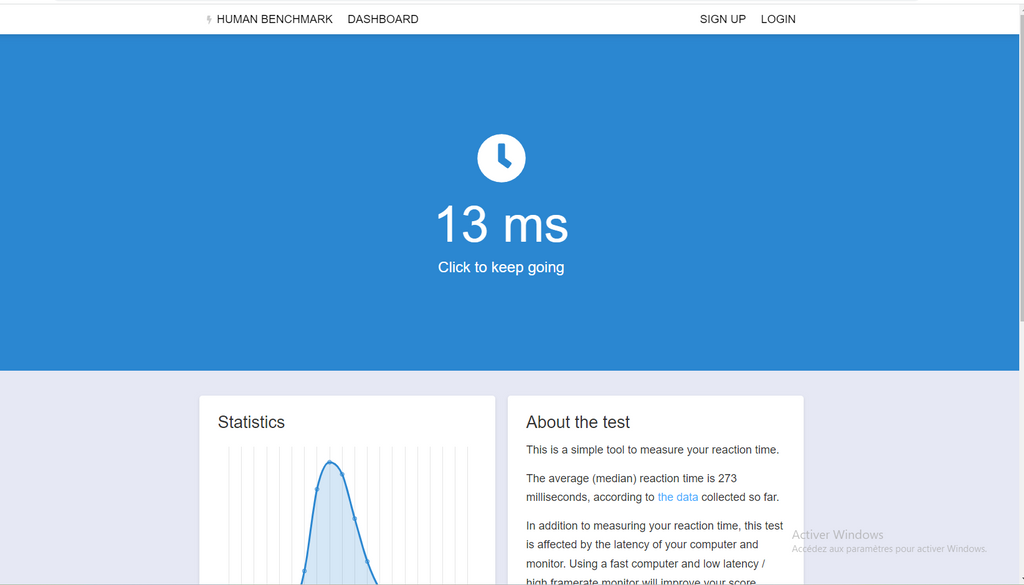Click the Activer Windows watermark text
Screen dimensions: 1024x585
pyautogui.click(x=837, y=535)
